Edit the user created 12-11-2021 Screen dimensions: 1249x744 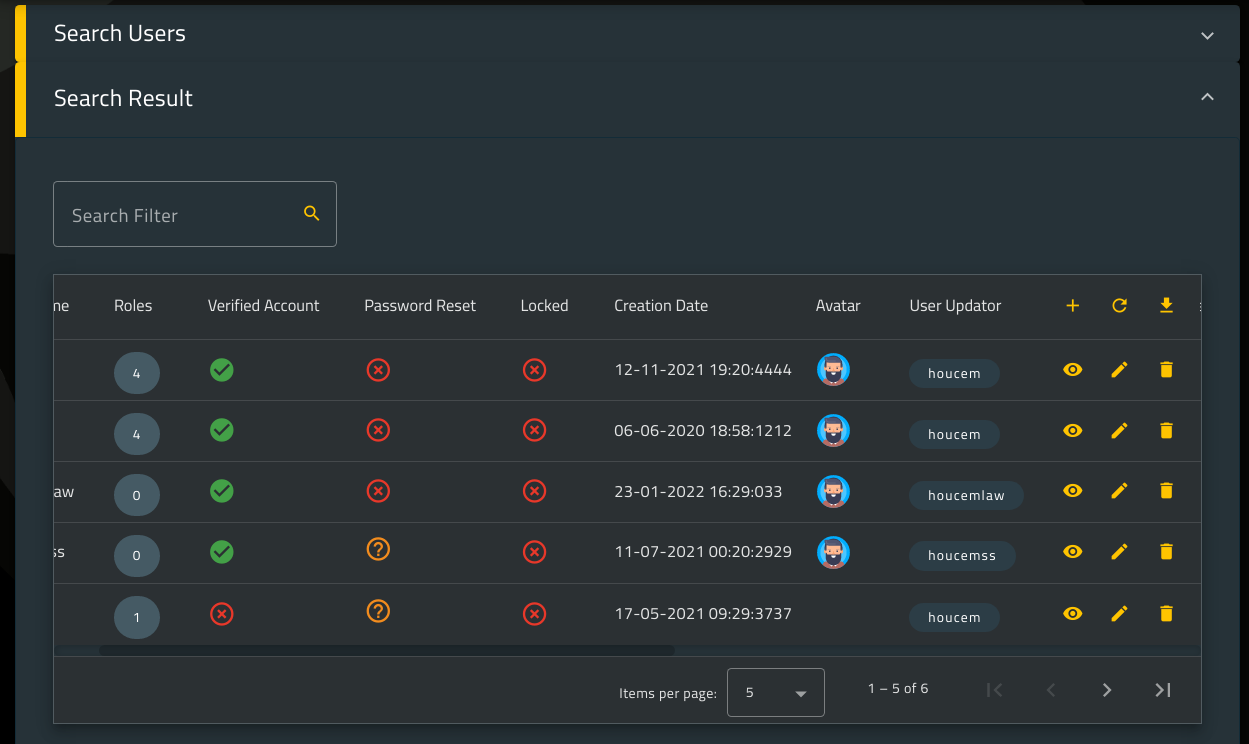(1120, 370)
